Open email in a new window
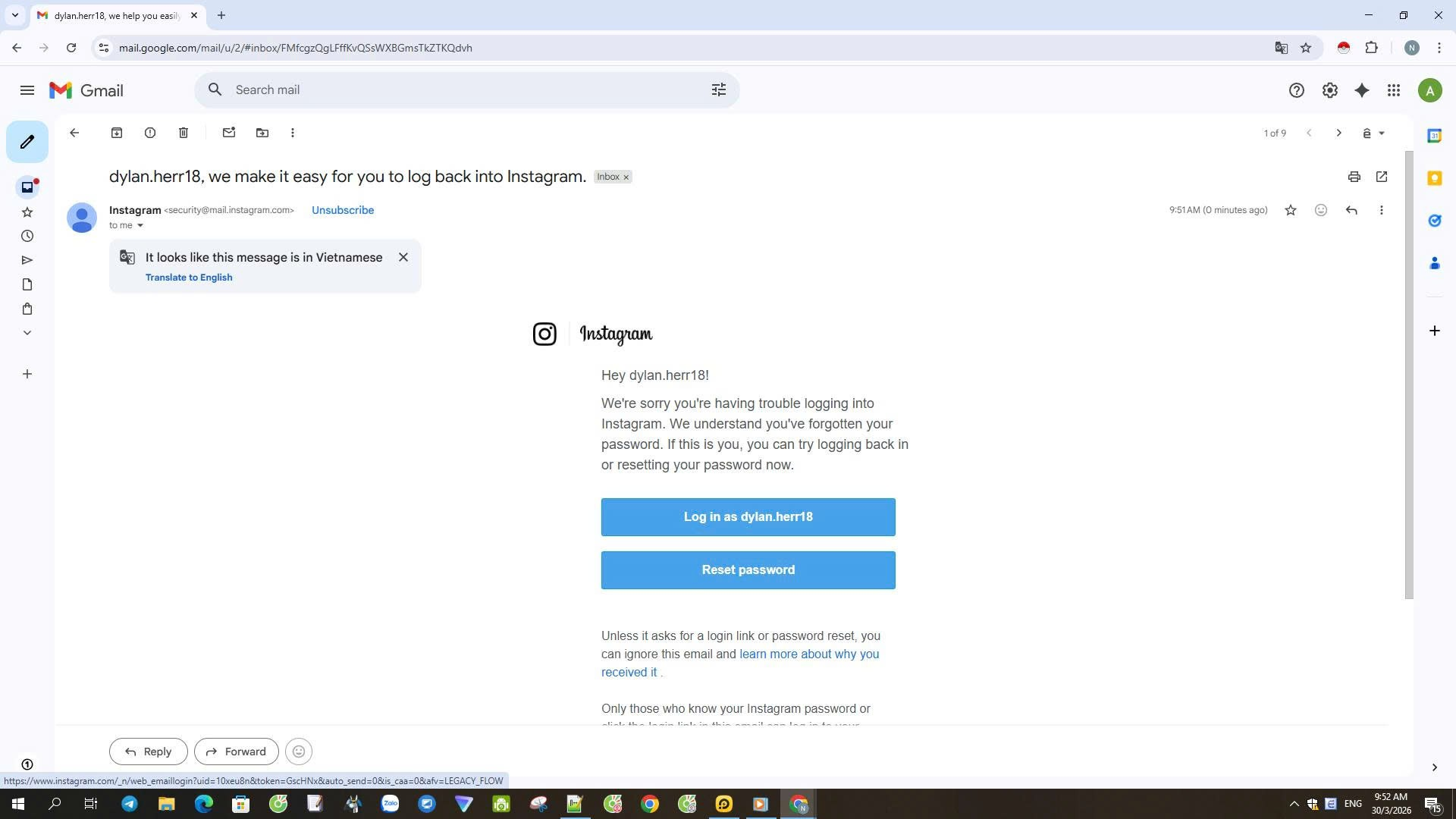 (x=1382, y=177)
